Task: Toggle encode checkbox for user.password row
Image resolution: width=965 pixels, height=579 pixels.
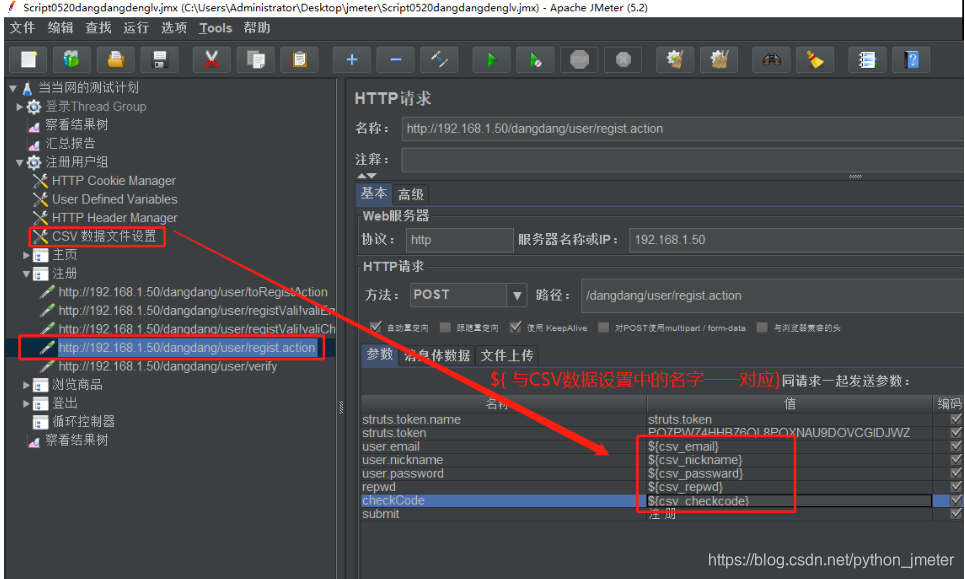Action: click(x=956, y=473)
